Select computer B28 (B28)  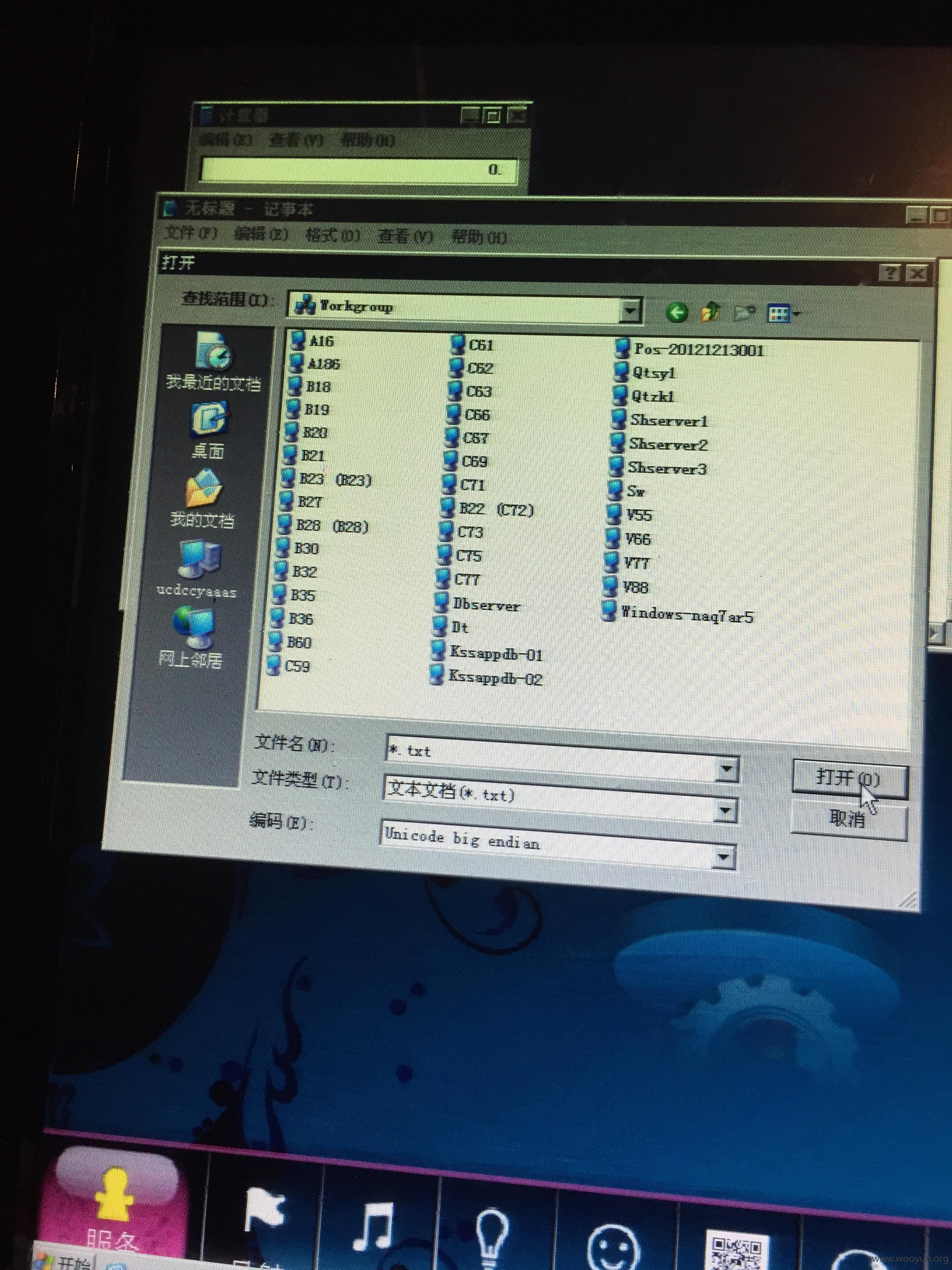pyautogui.click(x=323, y=525)
